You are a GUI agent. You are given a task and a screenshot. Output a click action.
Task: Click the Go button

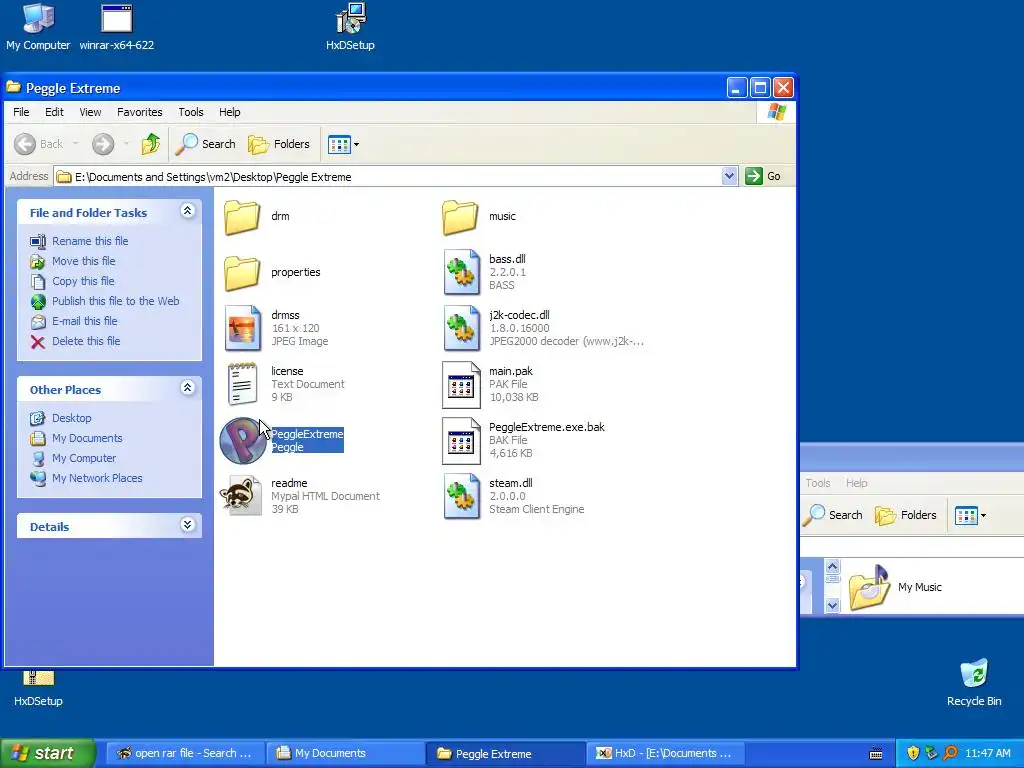point(763,176)
